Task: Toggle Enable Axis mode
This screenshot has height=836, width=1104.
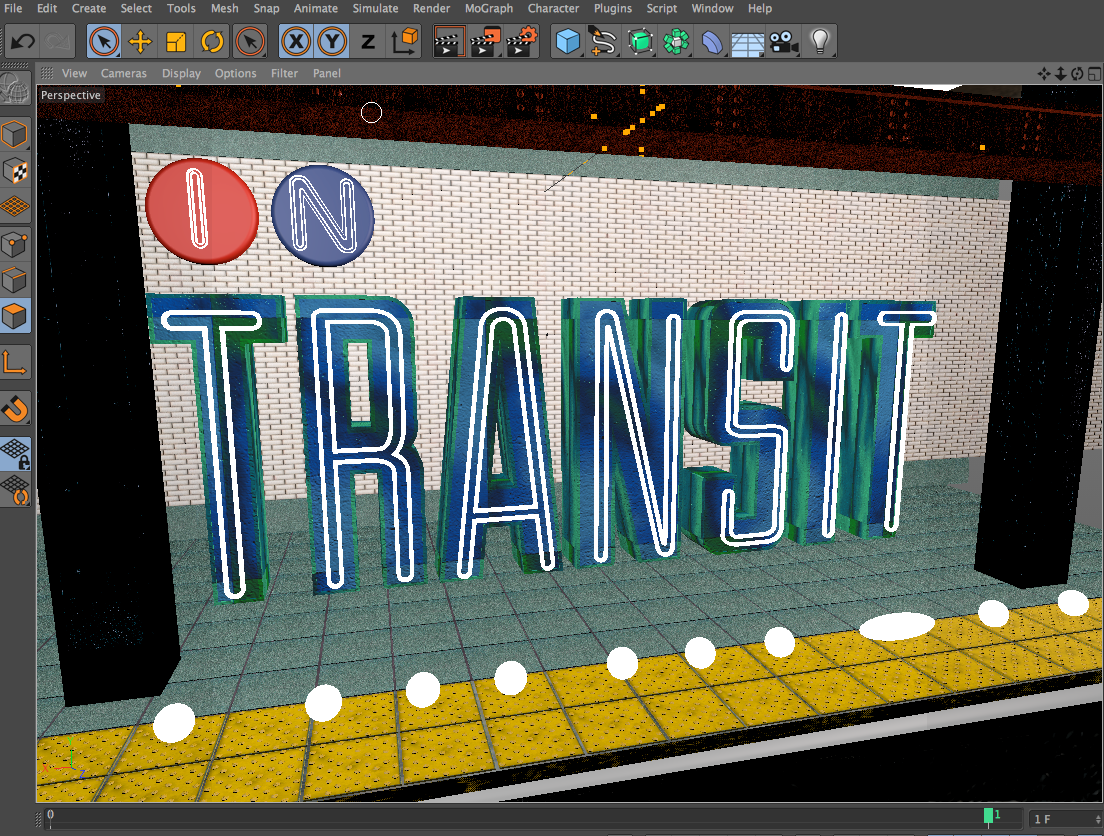Action: (15, 362)
